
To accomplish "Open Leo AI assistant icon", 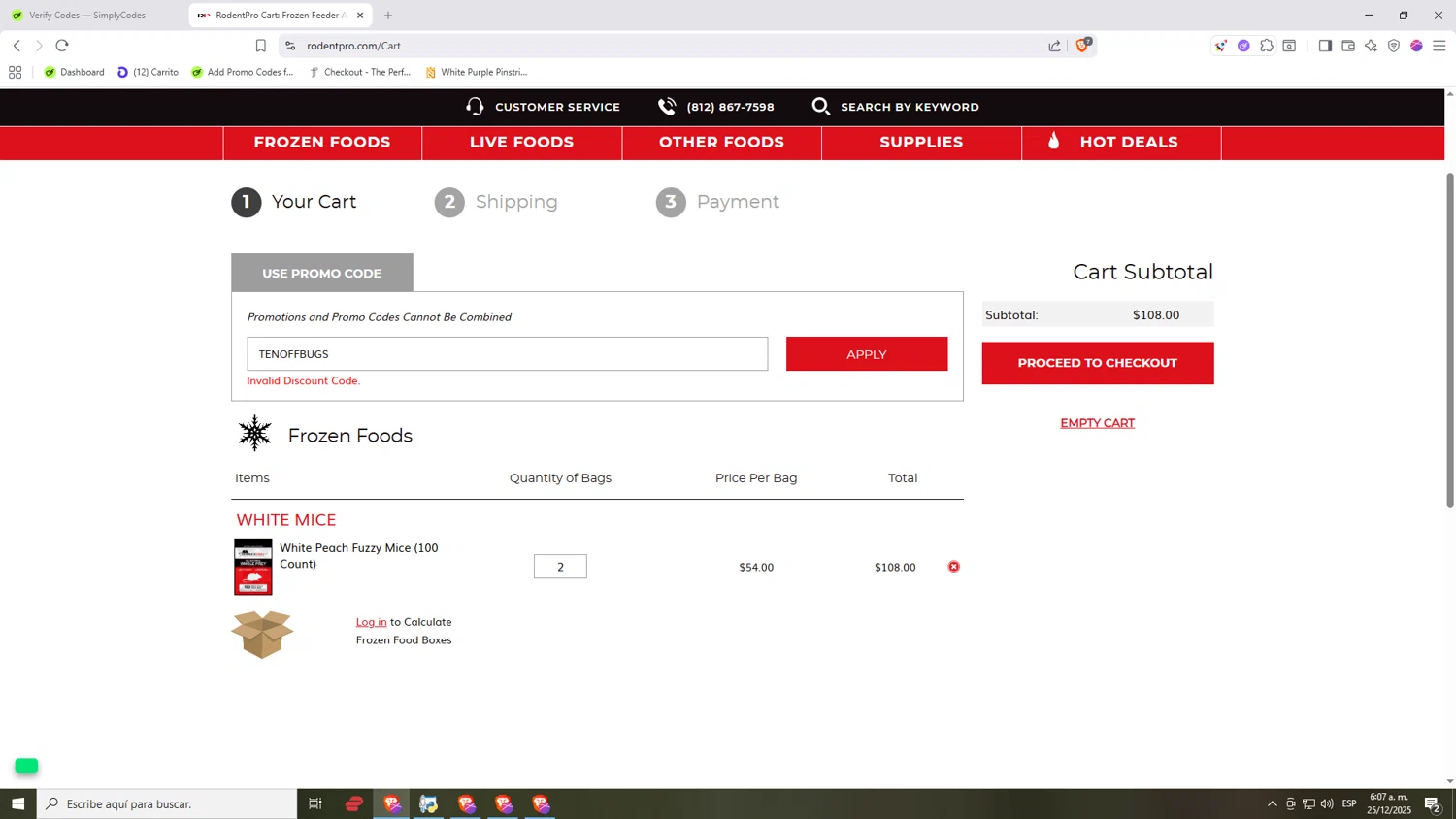I will pos(1371,46).
